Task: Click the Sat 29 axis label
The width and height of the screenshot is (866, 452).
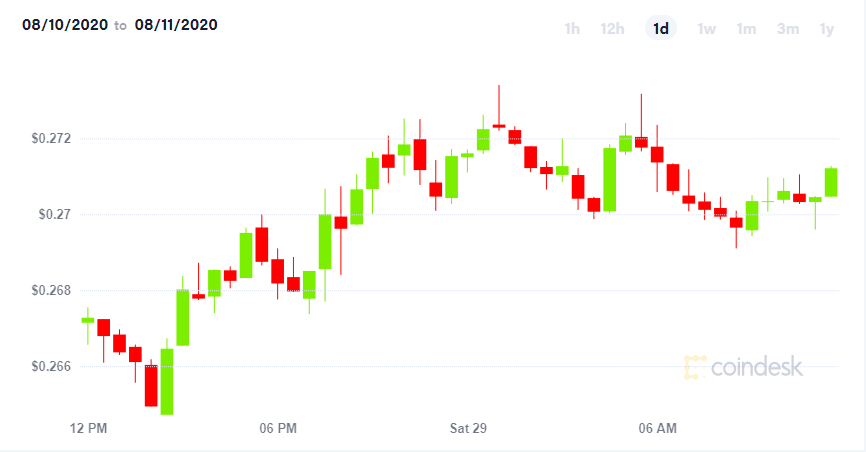Action: (x=468, y=428)
